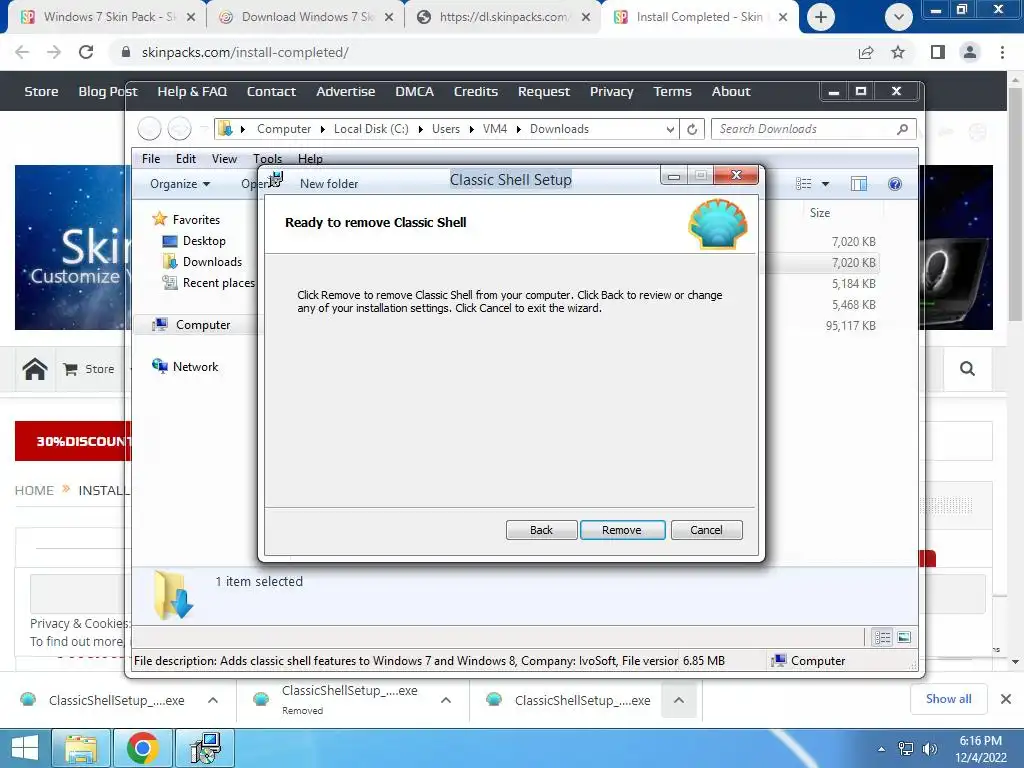Click New folder in Explorer toolbar
This screenshot has height=768, width=1024.
pyautogui.click(x=328, y=184)
